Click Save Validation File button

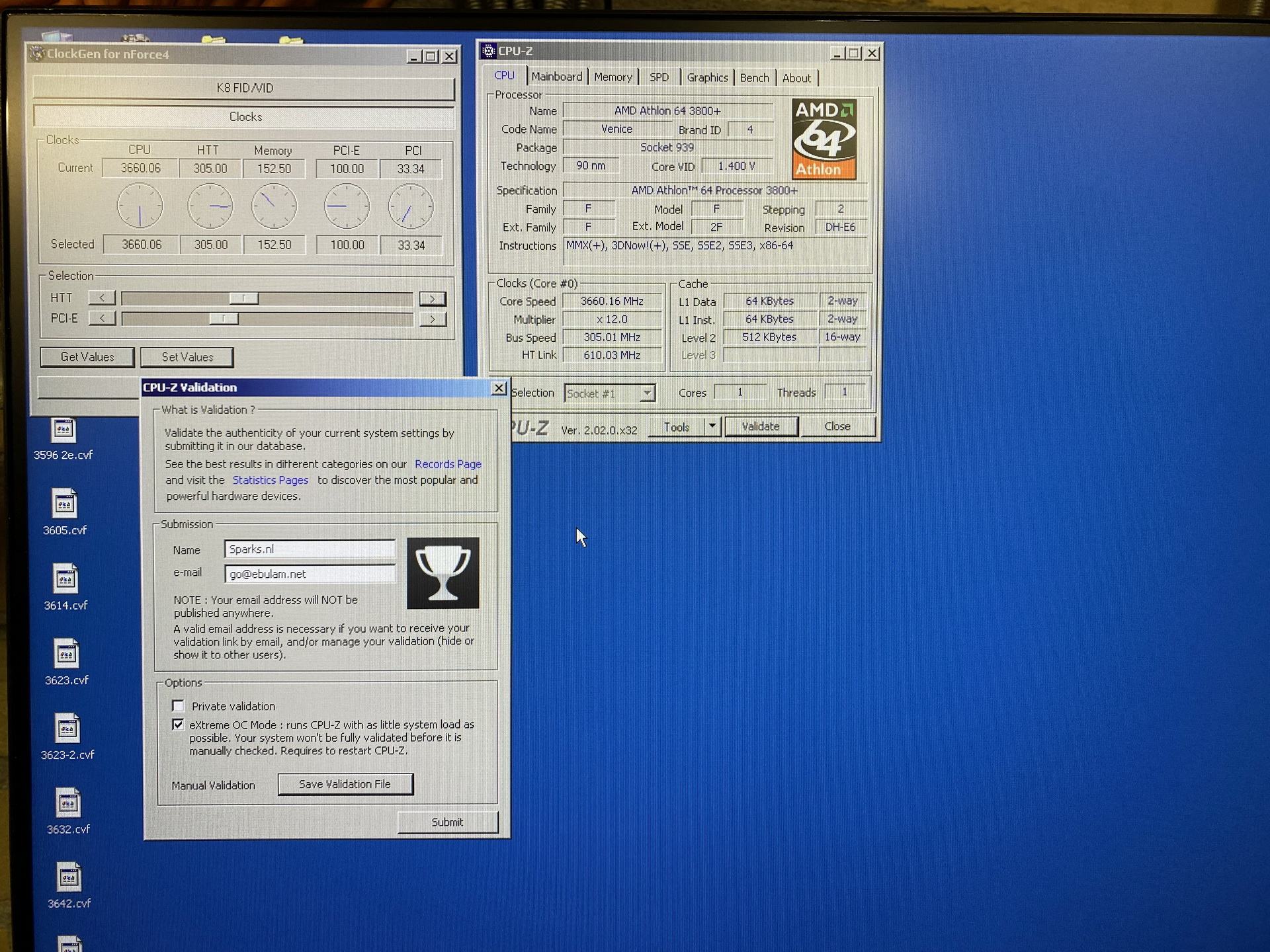click(x=345, y=784)
